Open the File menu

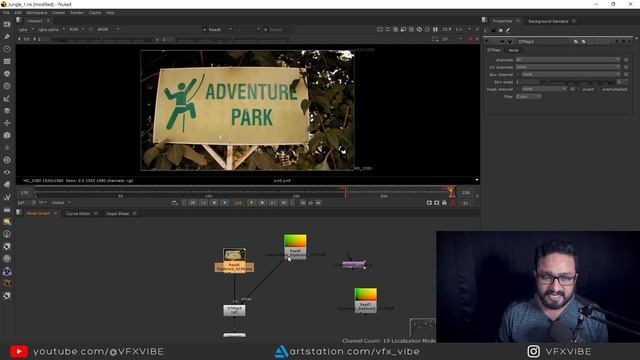click(6, 13)
